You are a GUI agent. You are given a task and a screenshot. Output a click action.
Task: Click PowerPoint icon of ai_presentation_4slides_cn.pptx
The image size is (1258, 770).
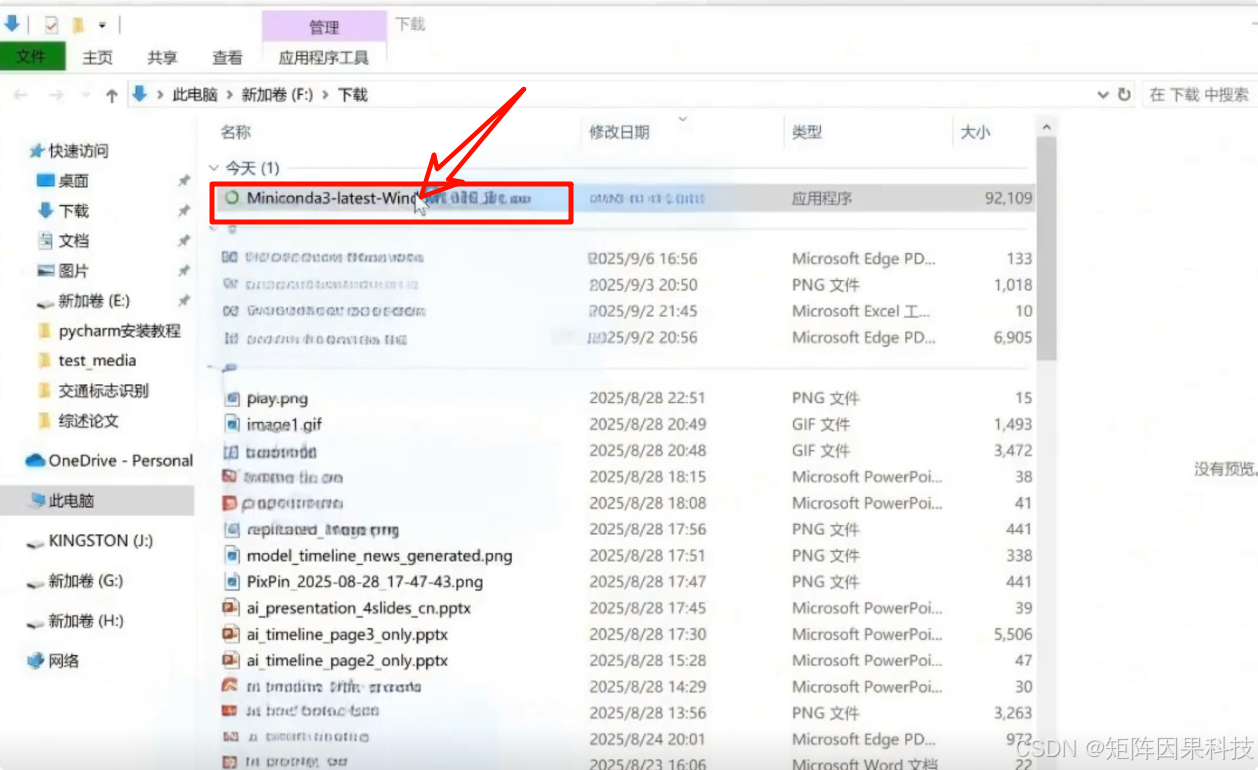coord(231,608)
